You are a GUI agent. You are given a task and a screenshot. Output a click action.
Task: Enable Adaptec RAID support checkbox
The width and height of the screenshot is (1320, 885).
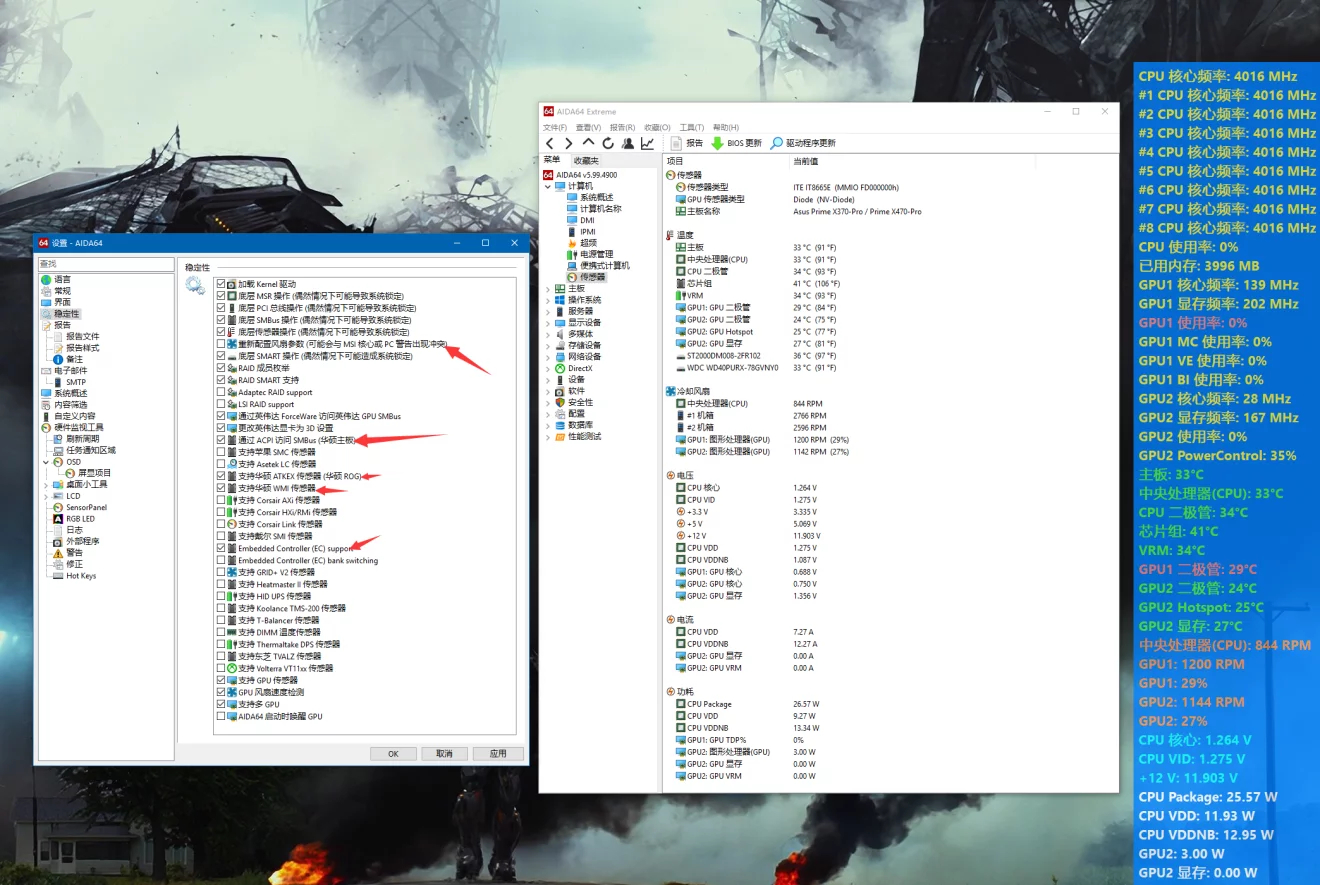[x=221, y=392]
